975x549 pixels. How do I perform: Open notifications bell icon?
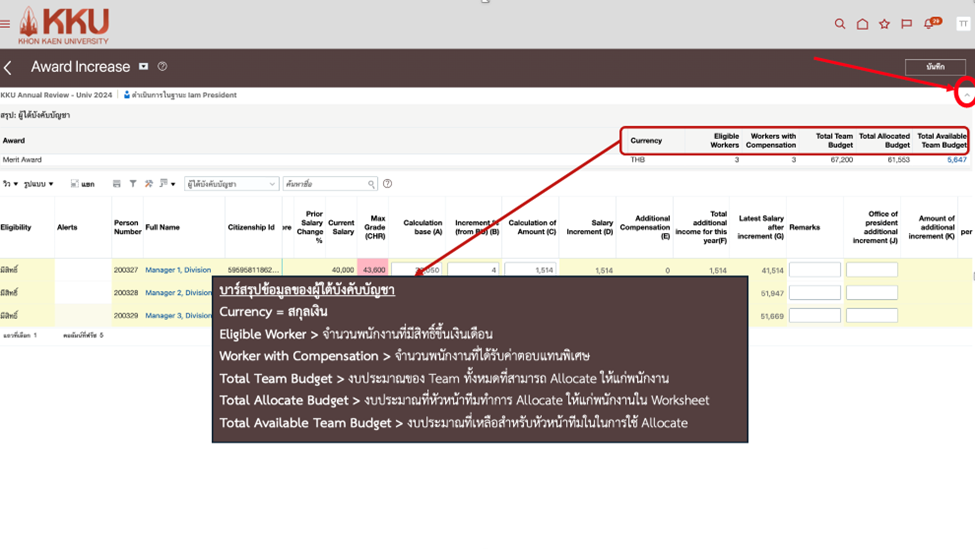929,24
